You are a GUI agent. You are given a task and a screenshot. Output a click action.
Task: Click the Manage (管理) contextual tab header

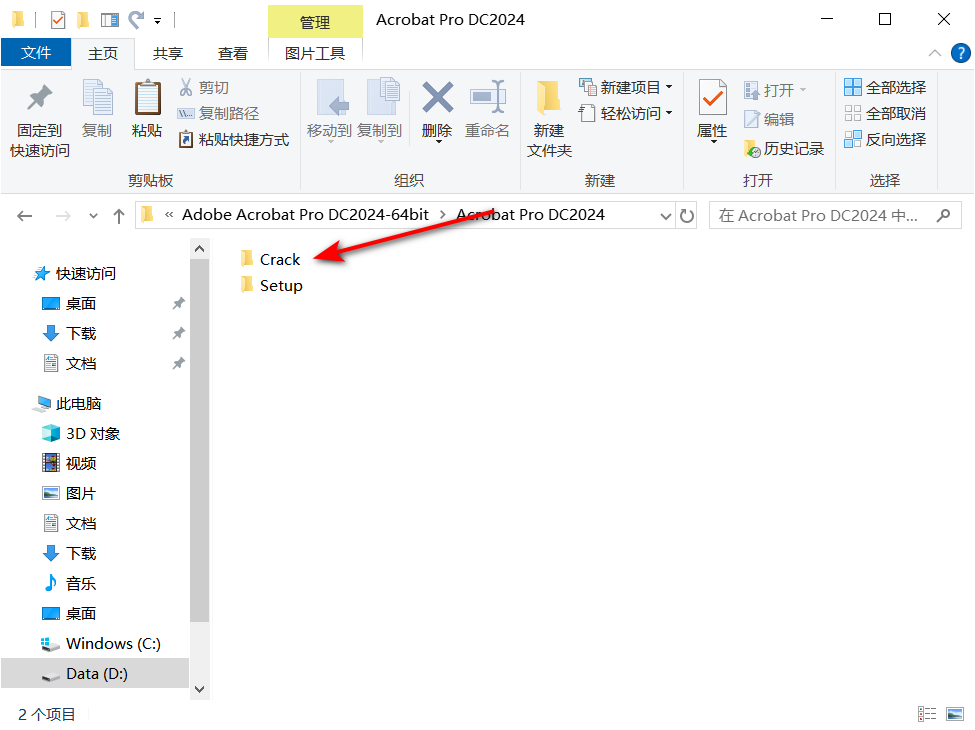(315, 22)
